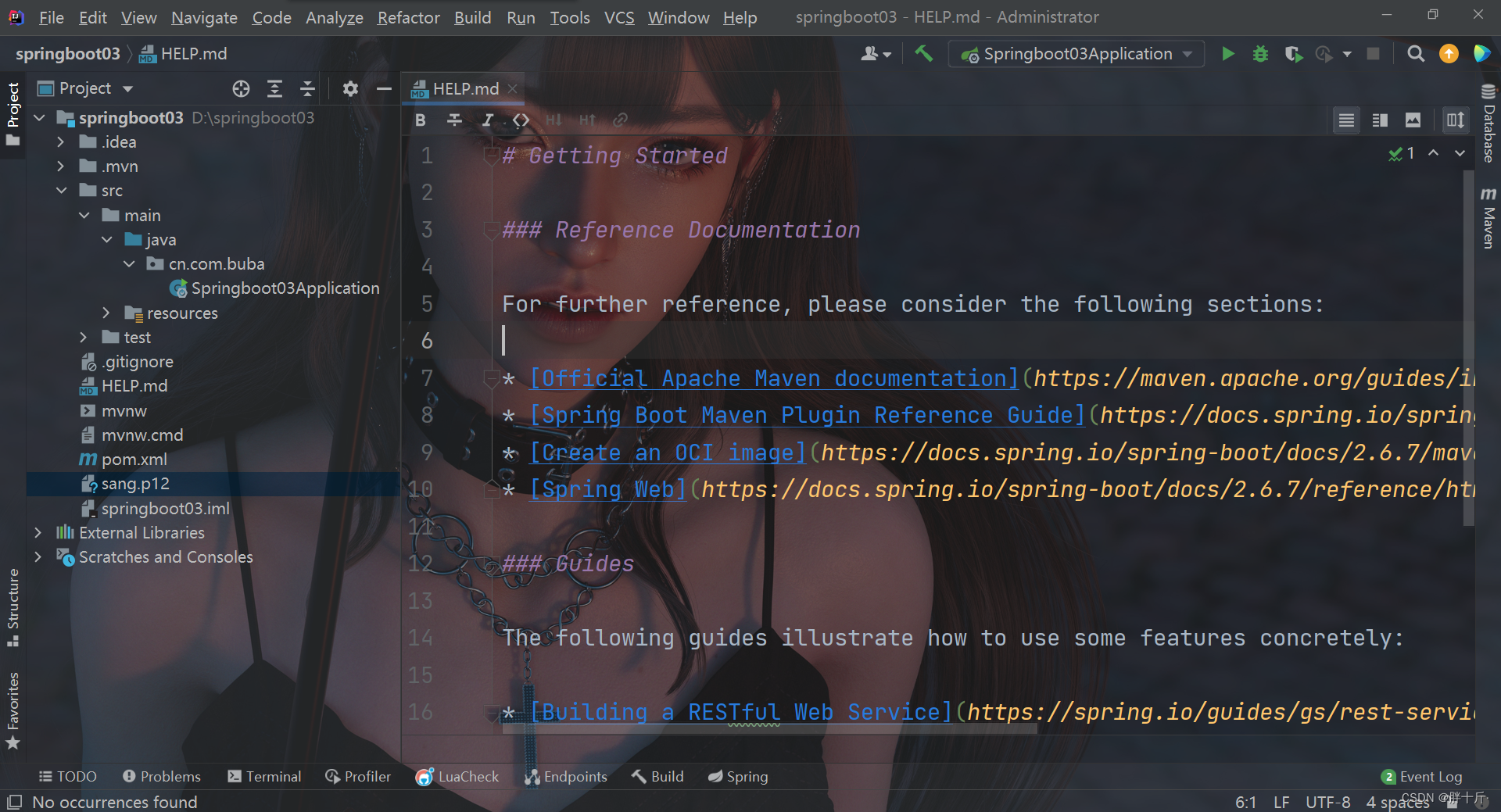Start debugging with the bug icon
The height and width of the screenshot is (812, 1501).
(x=1260, y=54)
